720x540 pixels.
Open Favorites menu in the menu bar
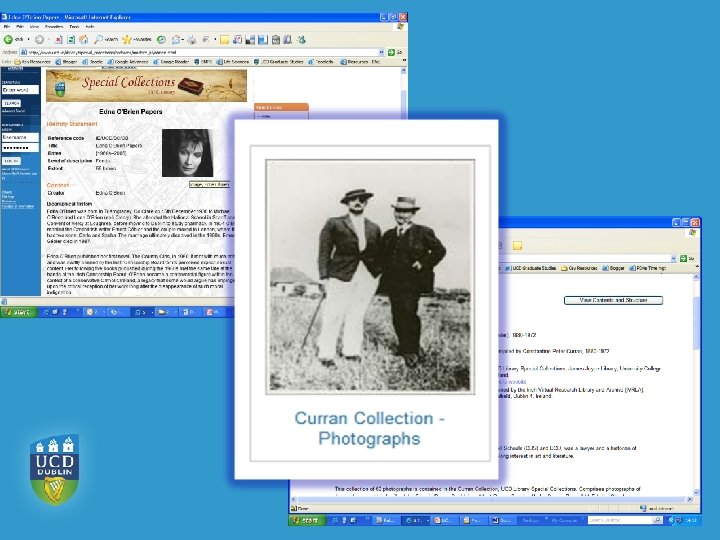(x=54, y=27)
